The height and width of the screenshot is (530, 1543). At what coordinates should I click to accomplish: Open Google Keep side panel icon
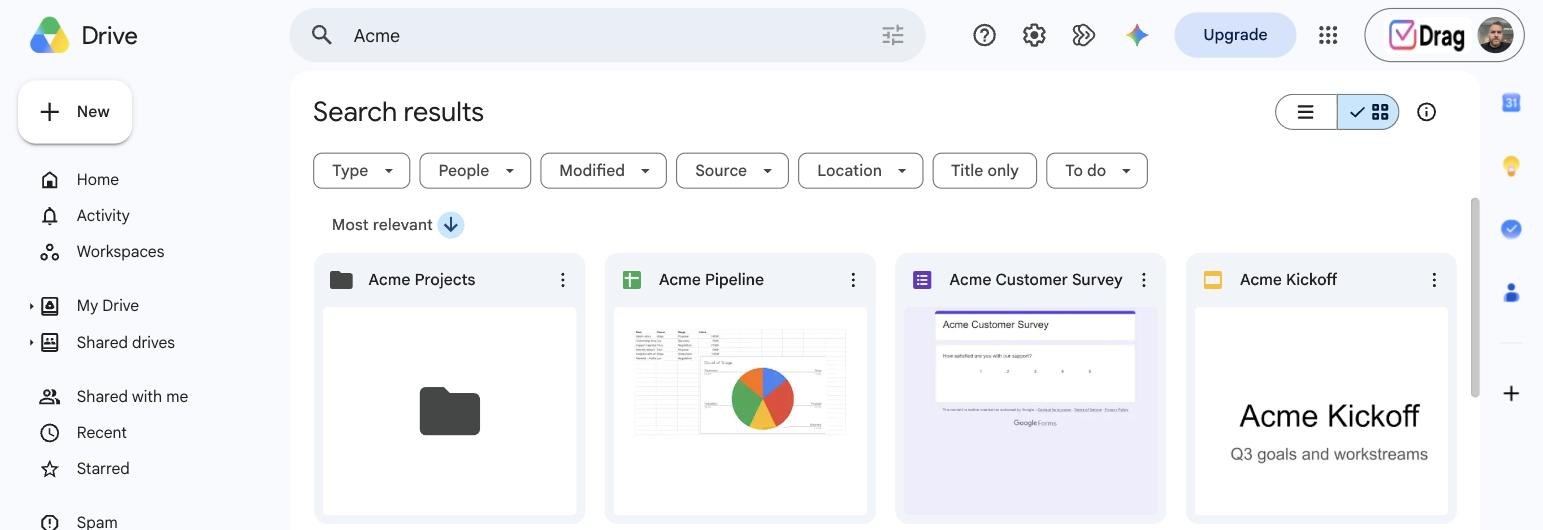[1511, 166]
